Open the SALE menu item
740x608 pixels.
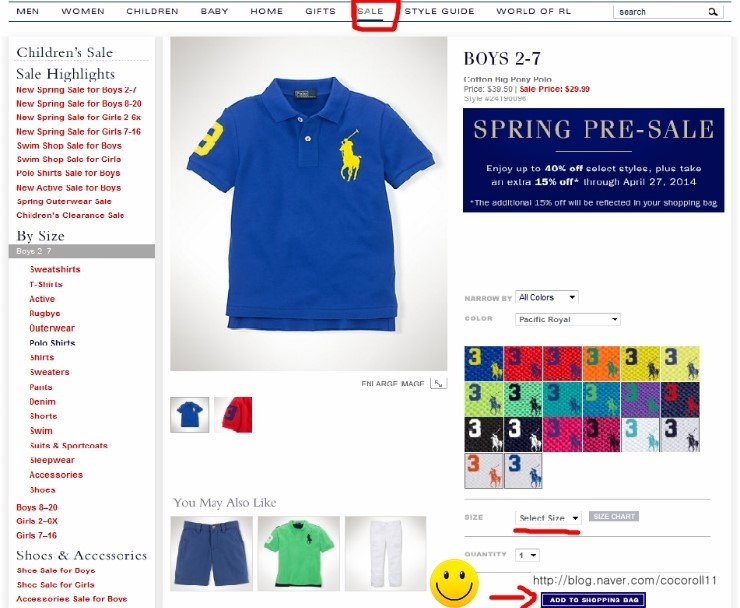click(370, 11)
